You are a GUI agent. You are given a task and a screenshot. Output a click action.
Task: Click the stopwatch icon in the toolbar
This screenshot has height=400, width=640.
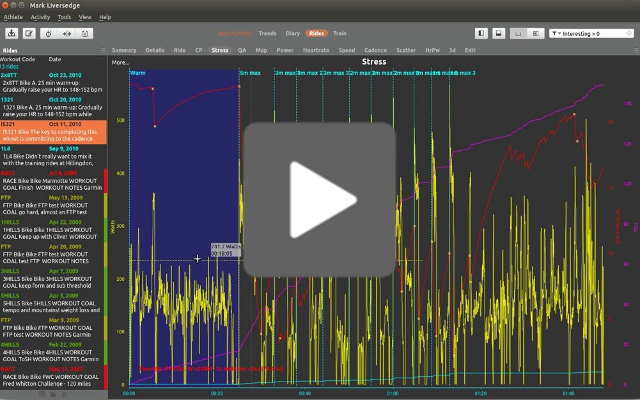[49, 33]
